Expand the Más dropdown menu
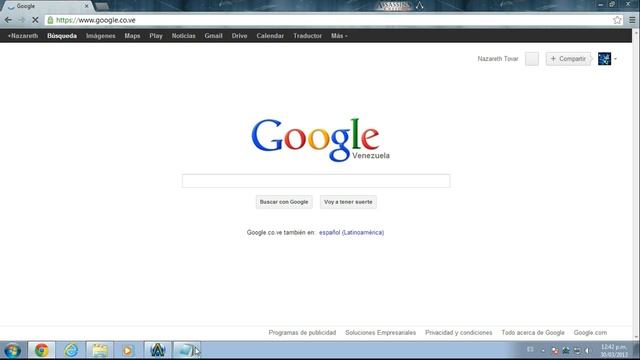This screenshot has height=360, width=640. click(x=339, y=36)
